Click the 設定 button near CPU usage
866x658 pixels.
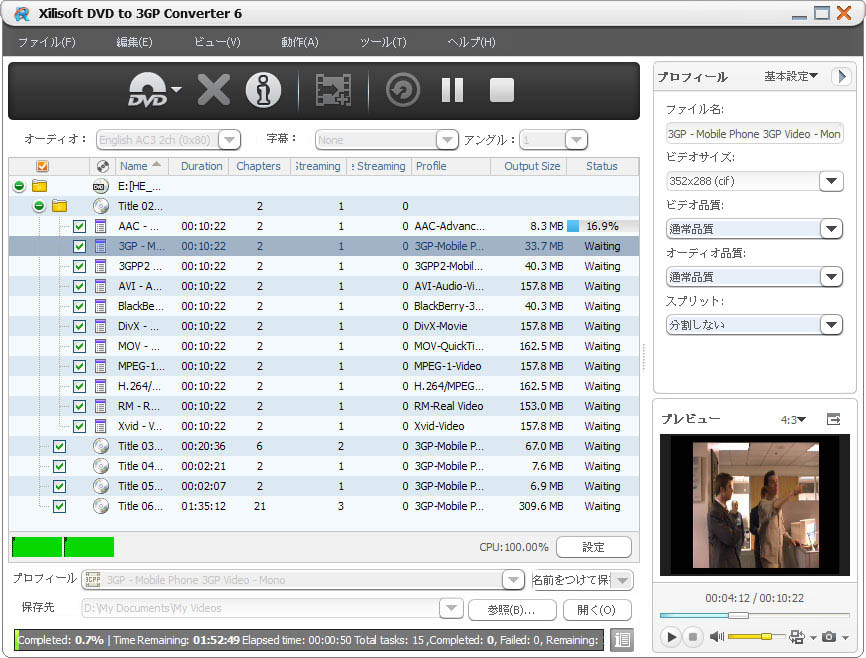[x=593, y=547]
